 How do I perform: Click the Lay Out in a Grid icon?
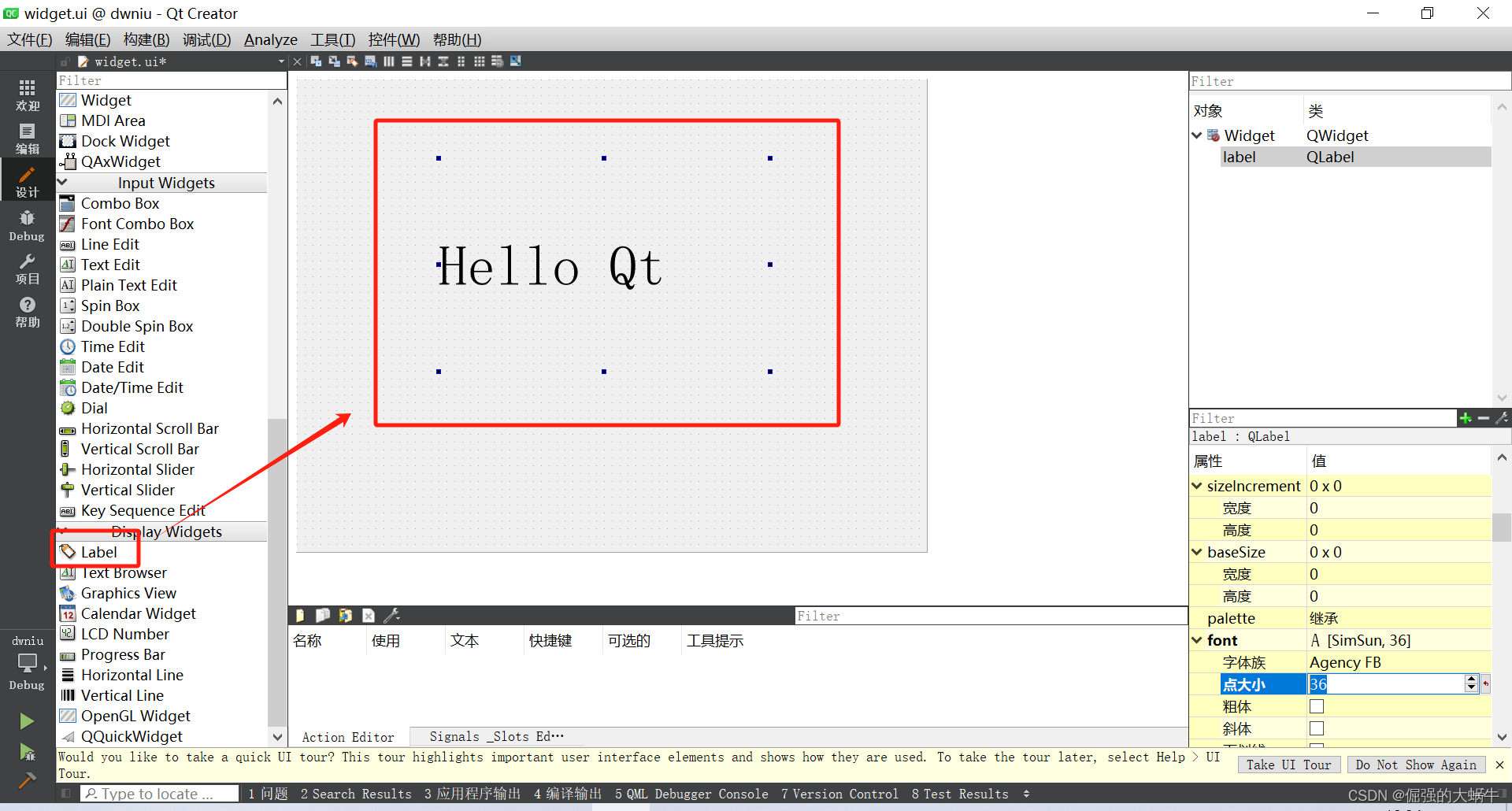point(480,61)
